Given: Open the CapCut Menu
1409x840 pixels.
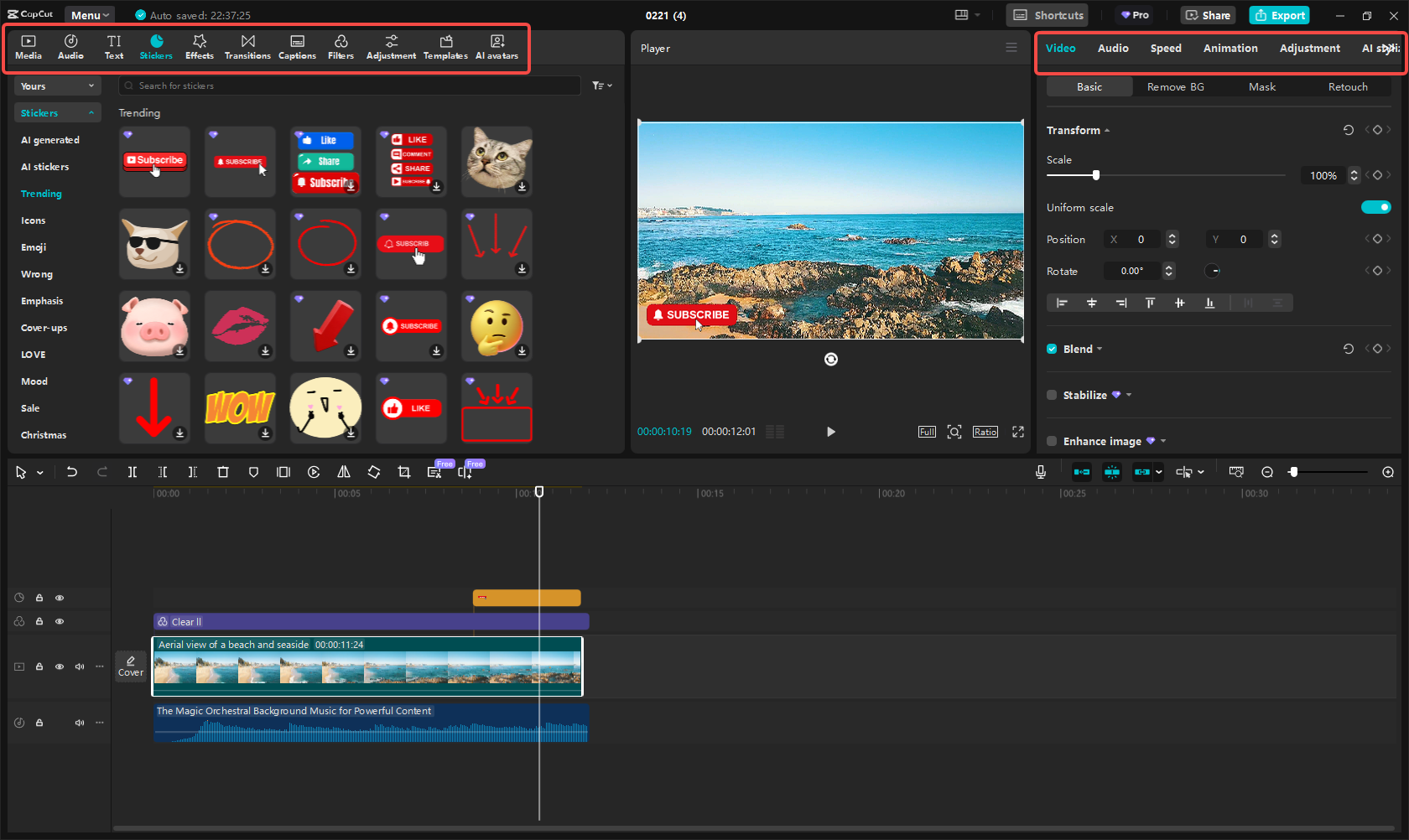Looking at the screenshot, I should (x=89, y=14).
